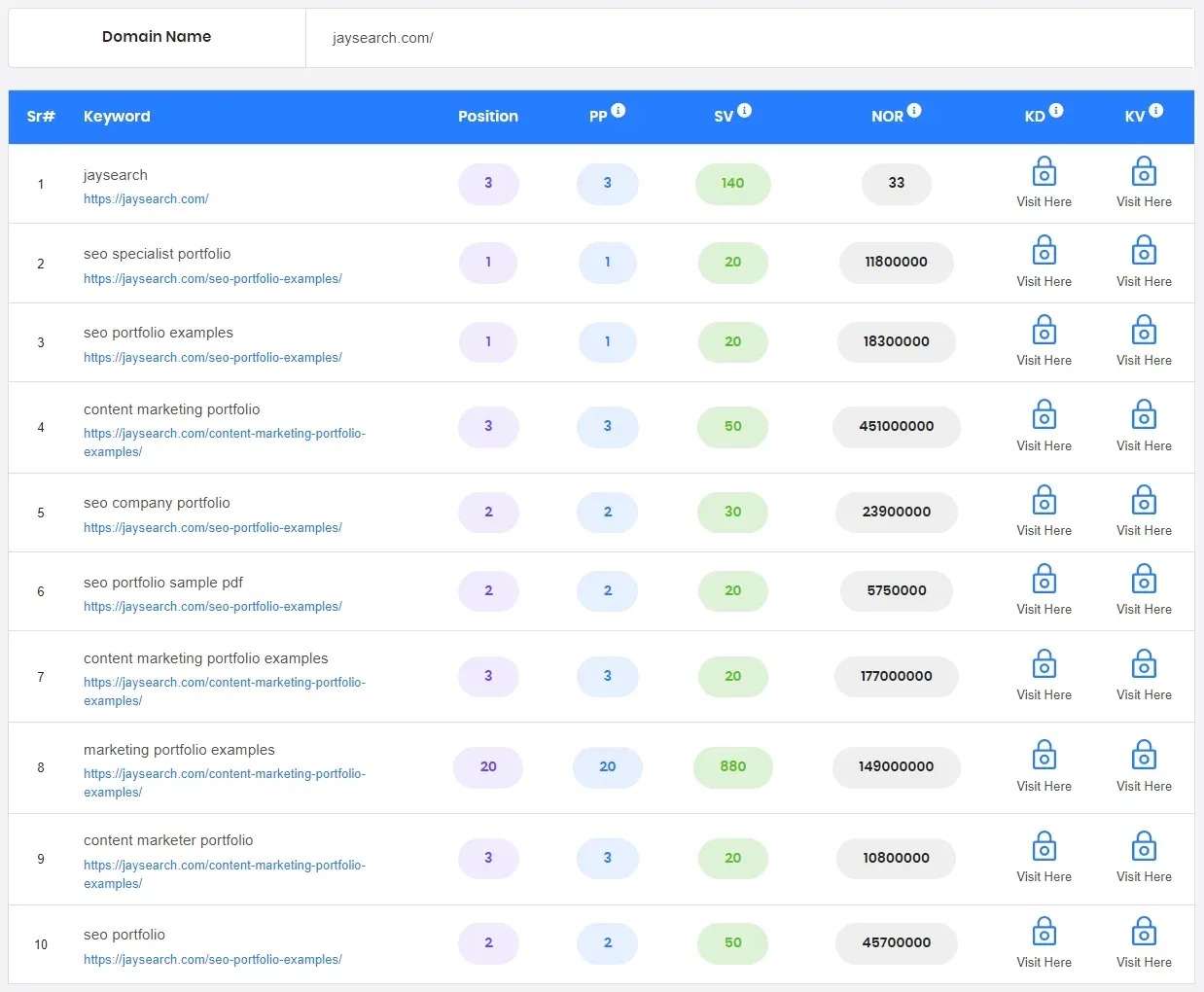The image size is (1204, 992).
Task: Open URL link under seo specialist portfolio
Action: tap(213, 279)
